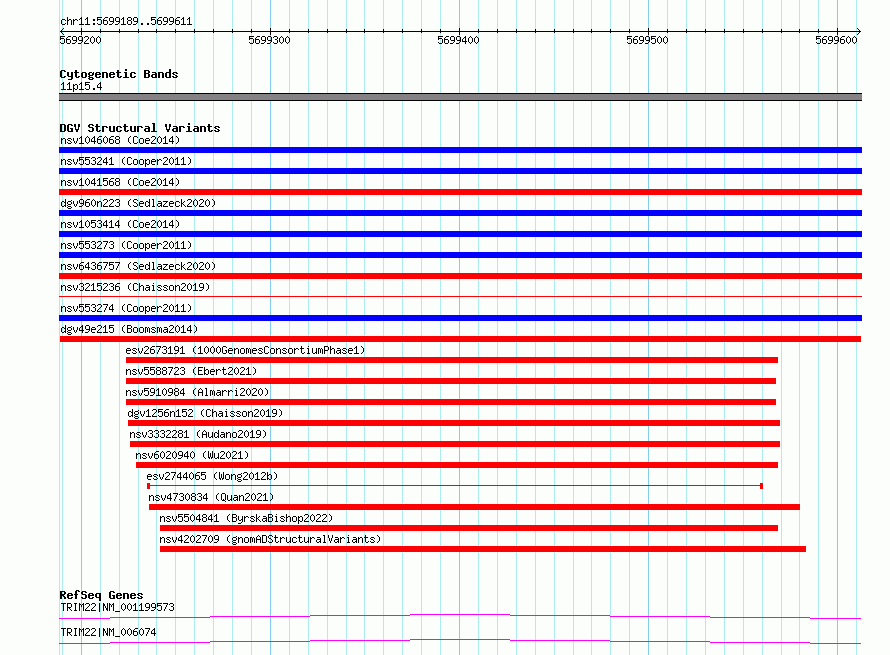Click the 5699200 ruler tick label
Screen dimensions: 890x655
(x=80, y=40)
